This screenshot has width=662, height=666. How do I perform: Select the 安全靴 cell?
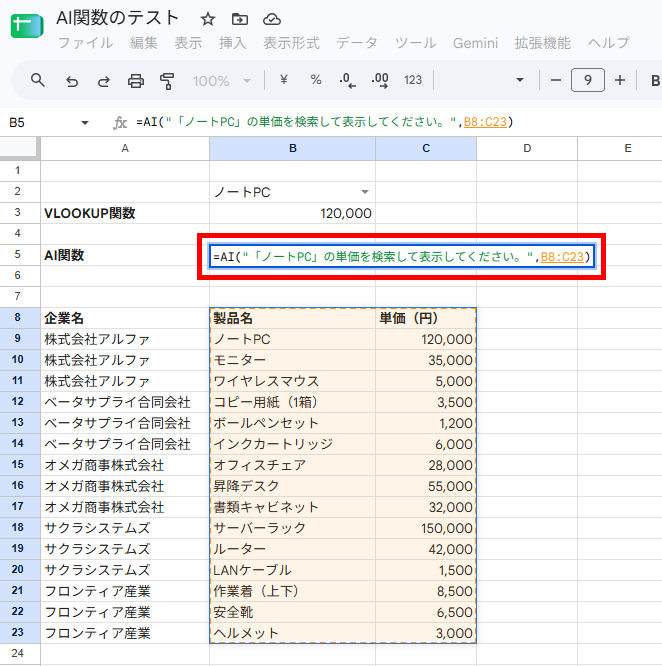coord(293,612)
